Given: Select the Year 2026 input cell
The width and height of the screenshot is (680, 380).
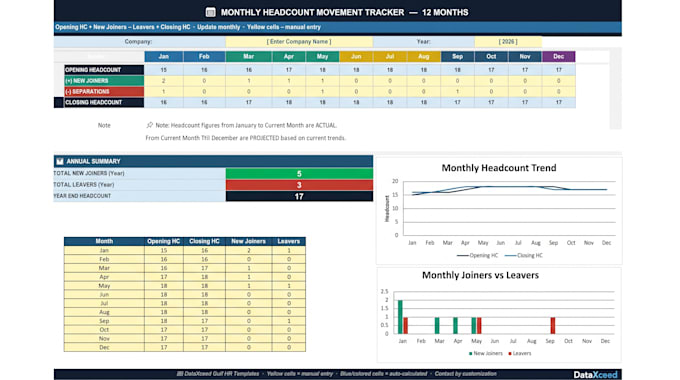Looking at the screenshot, I should point(508,42).
